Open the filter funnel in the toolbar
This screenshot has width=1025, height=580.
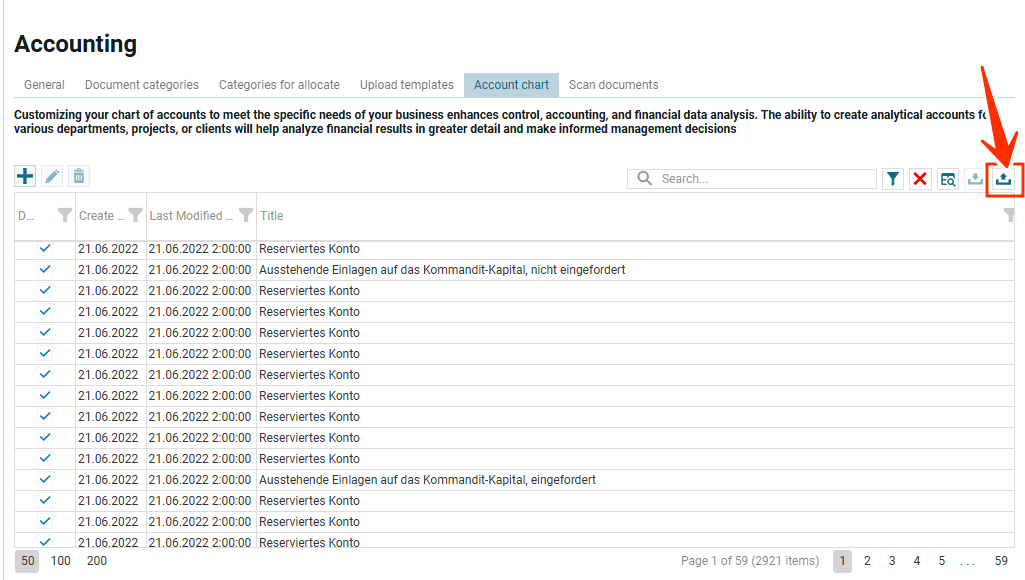tap(893, 179)
